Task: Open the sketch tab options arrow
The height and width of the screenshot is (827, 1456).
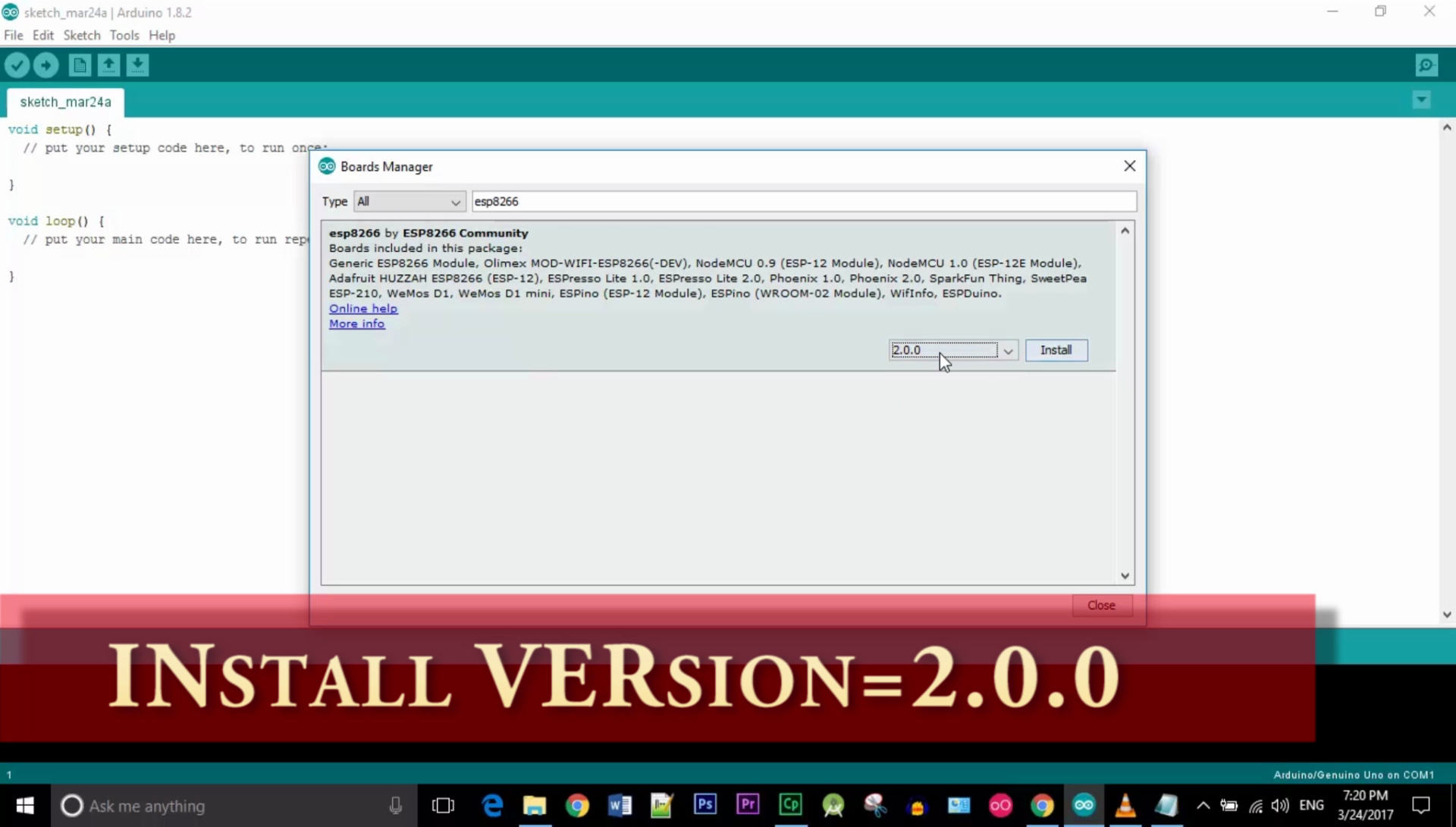Action: [1421, 100]
